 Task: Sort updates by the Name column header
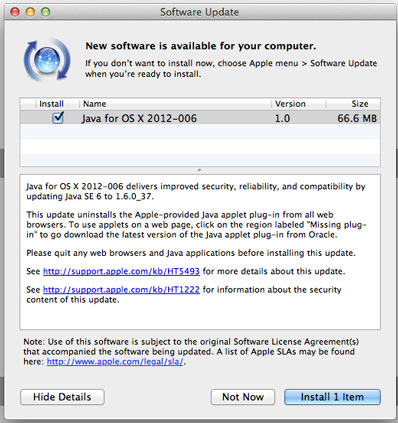pyautogui.click(x=175, y=104)
